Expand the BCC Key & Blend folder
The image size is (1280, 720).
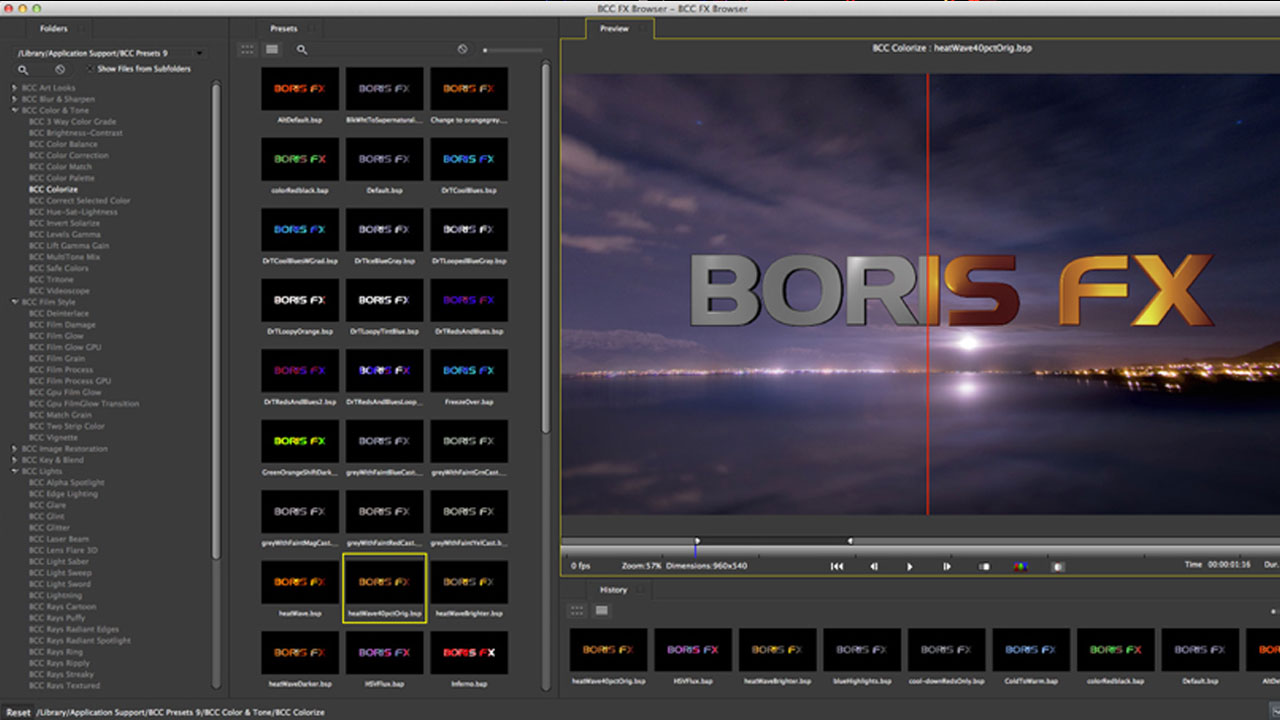coord(14,460)
